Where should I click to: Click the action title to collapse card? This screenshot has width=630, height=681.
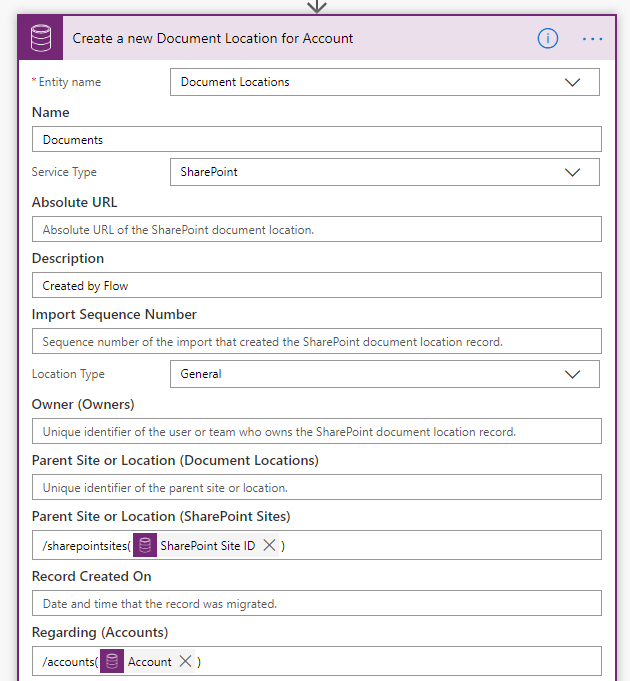pos(213,39)
